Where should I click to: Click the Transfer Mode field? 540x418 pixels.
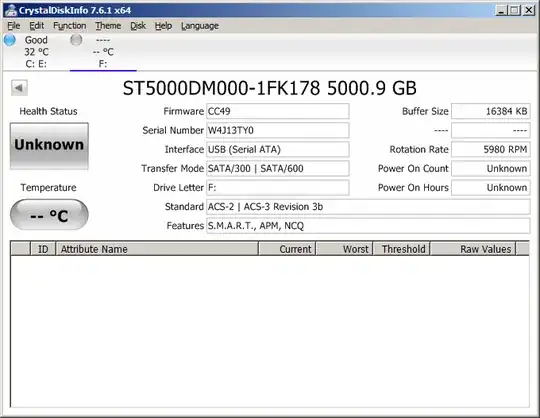click(278, 168)
